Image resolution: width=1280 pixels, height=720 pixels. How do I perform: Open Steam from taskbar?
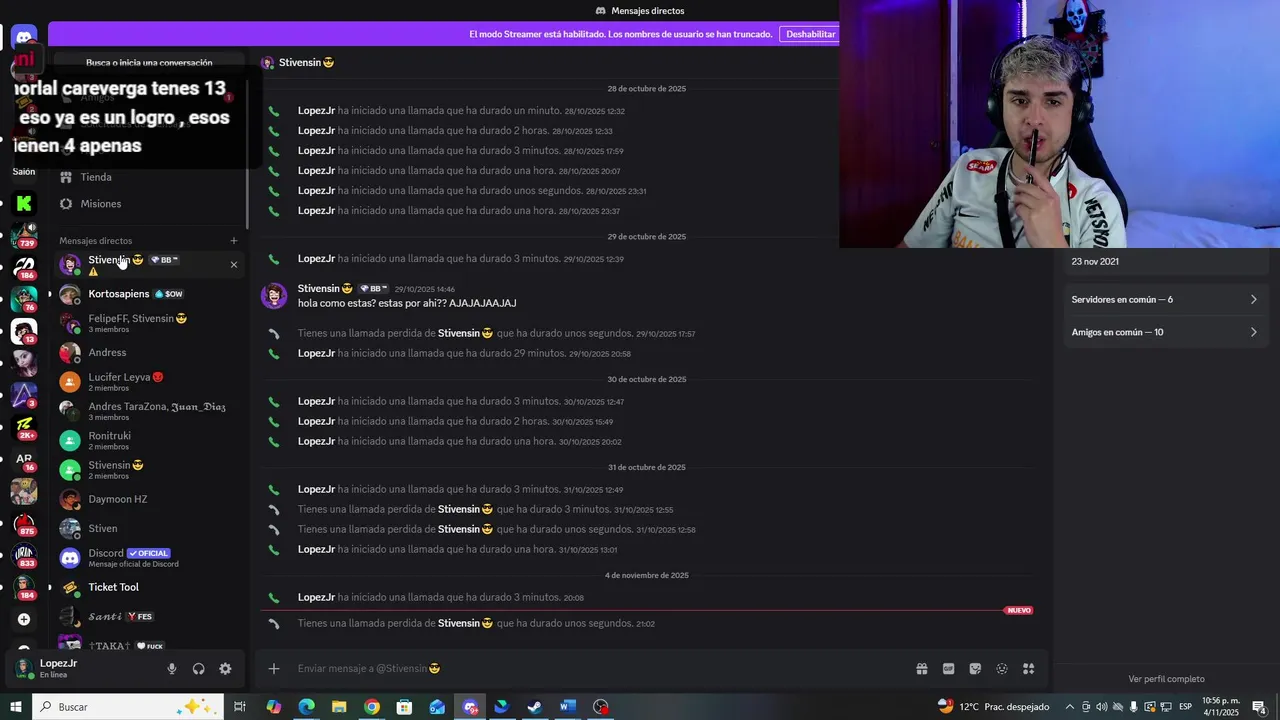[534, 707]
